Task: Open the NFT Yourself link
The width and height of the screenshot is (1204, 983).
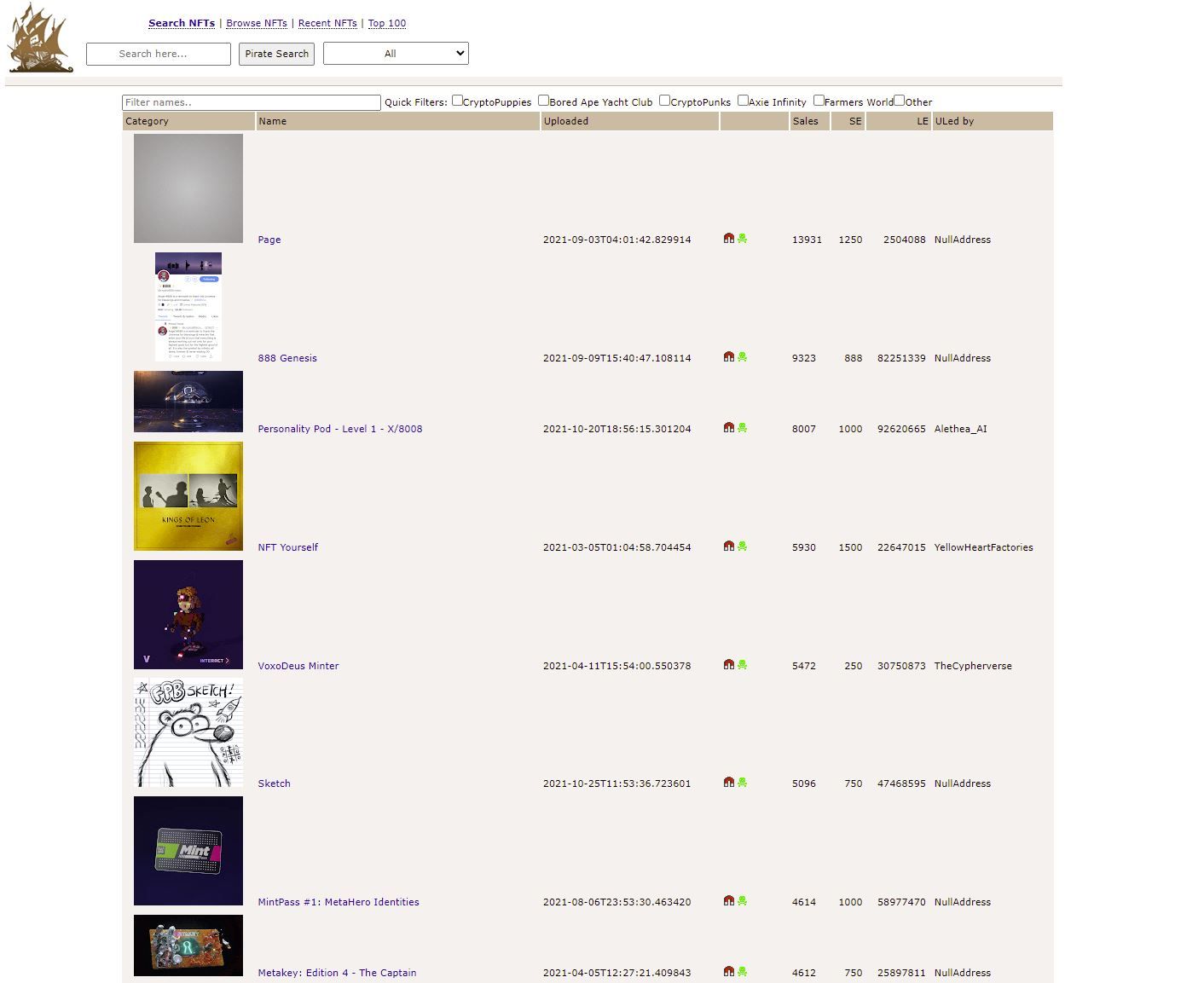Action: [x=288, y=547]
